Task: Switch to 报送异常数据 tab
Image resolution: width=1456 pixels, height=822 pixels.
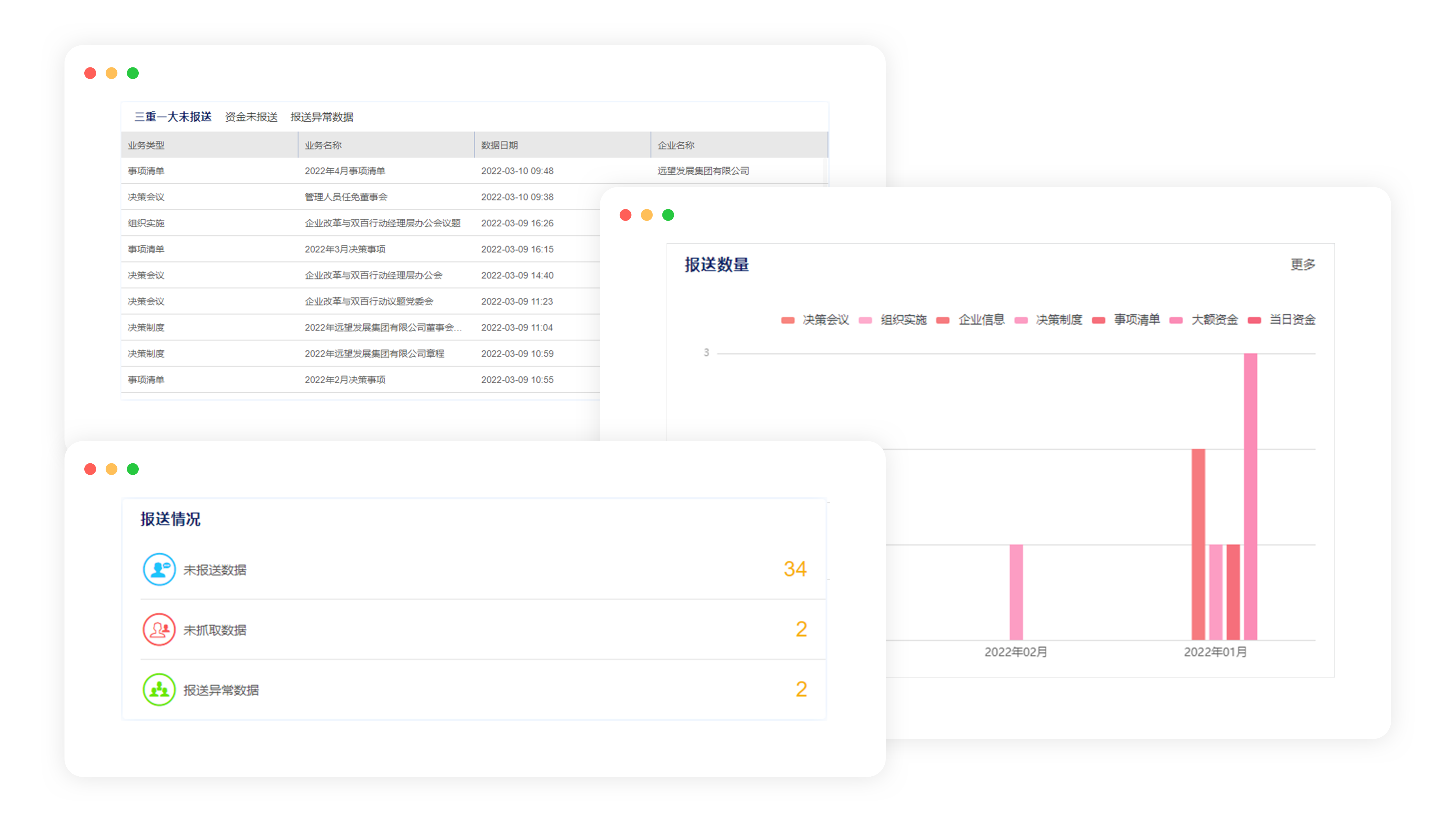Action: point(322,117)
